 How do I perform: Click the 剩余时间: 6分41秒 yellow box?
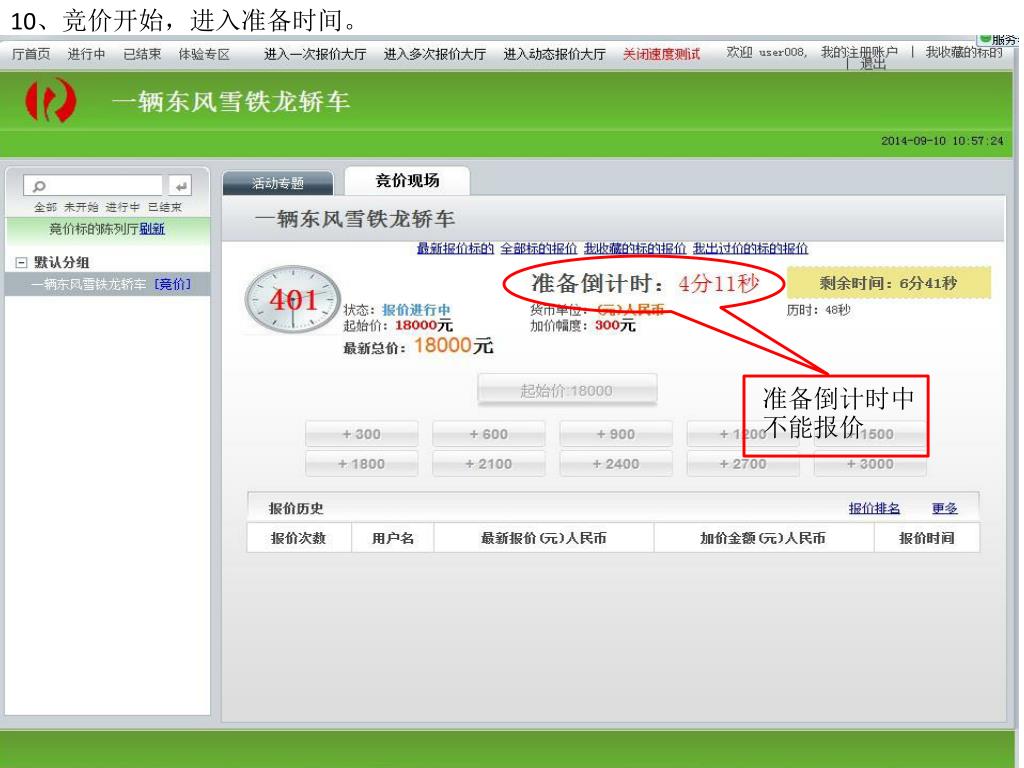point(888,283)
